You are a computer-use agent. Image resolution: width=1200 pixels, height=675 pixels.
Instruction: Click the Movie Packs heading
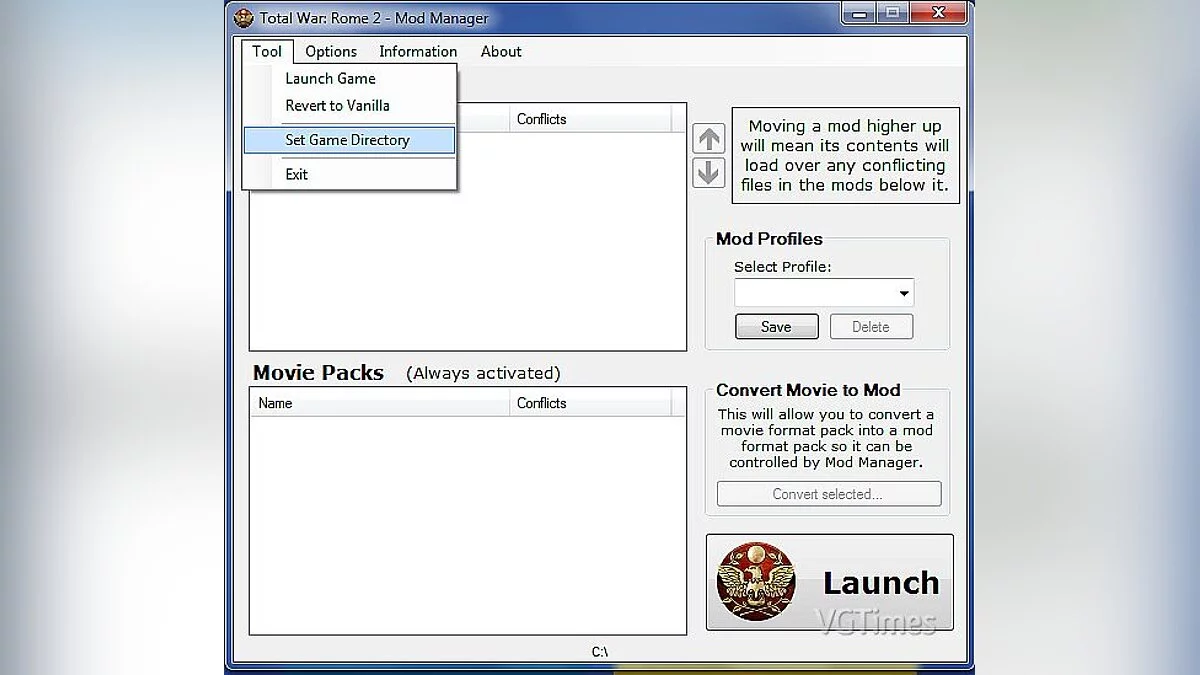pos(318,373)
